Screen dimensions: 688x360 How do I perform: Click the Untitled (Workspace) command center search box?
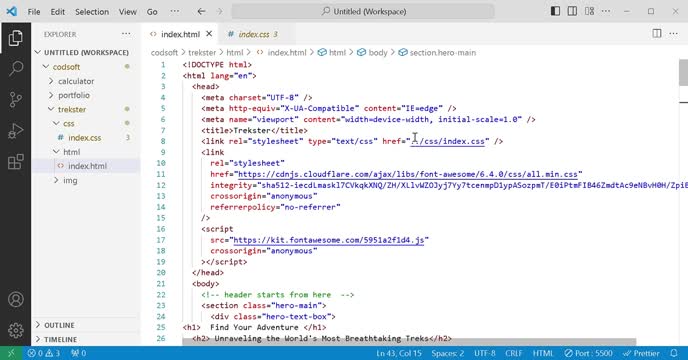363,12
